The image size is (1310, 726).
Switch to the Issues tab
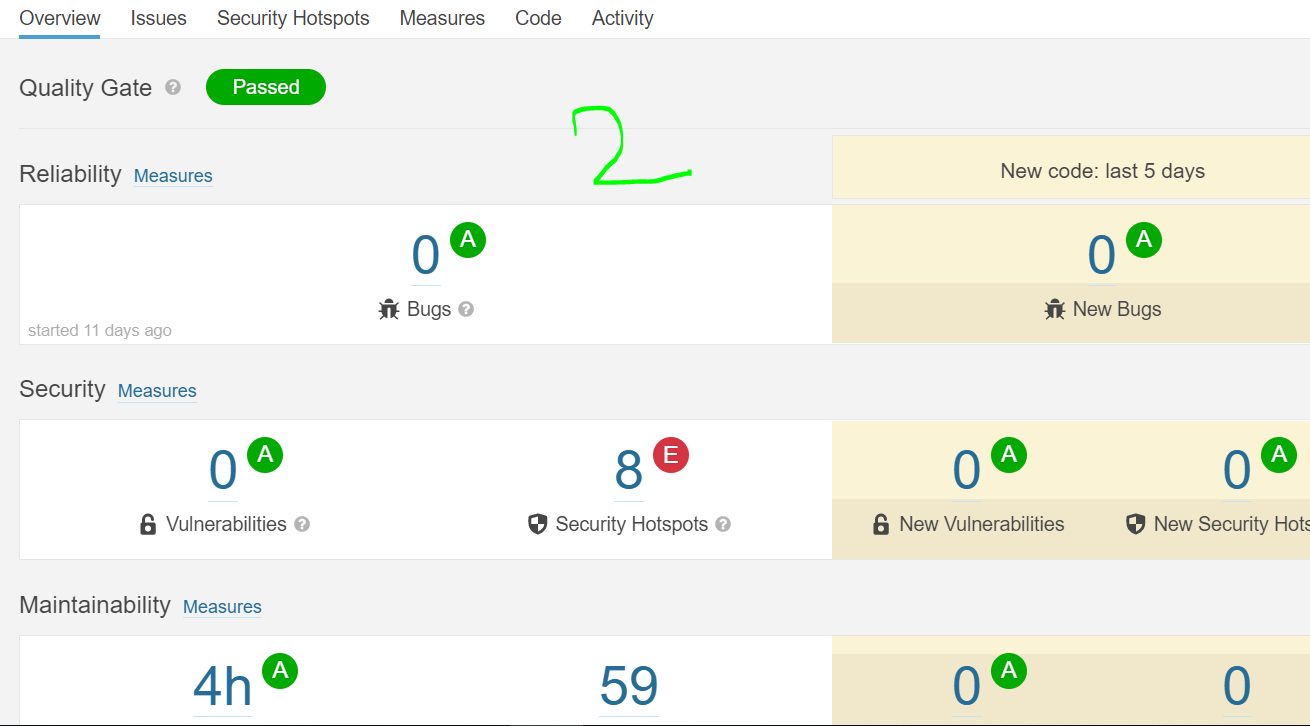click(x=158, y=18)
